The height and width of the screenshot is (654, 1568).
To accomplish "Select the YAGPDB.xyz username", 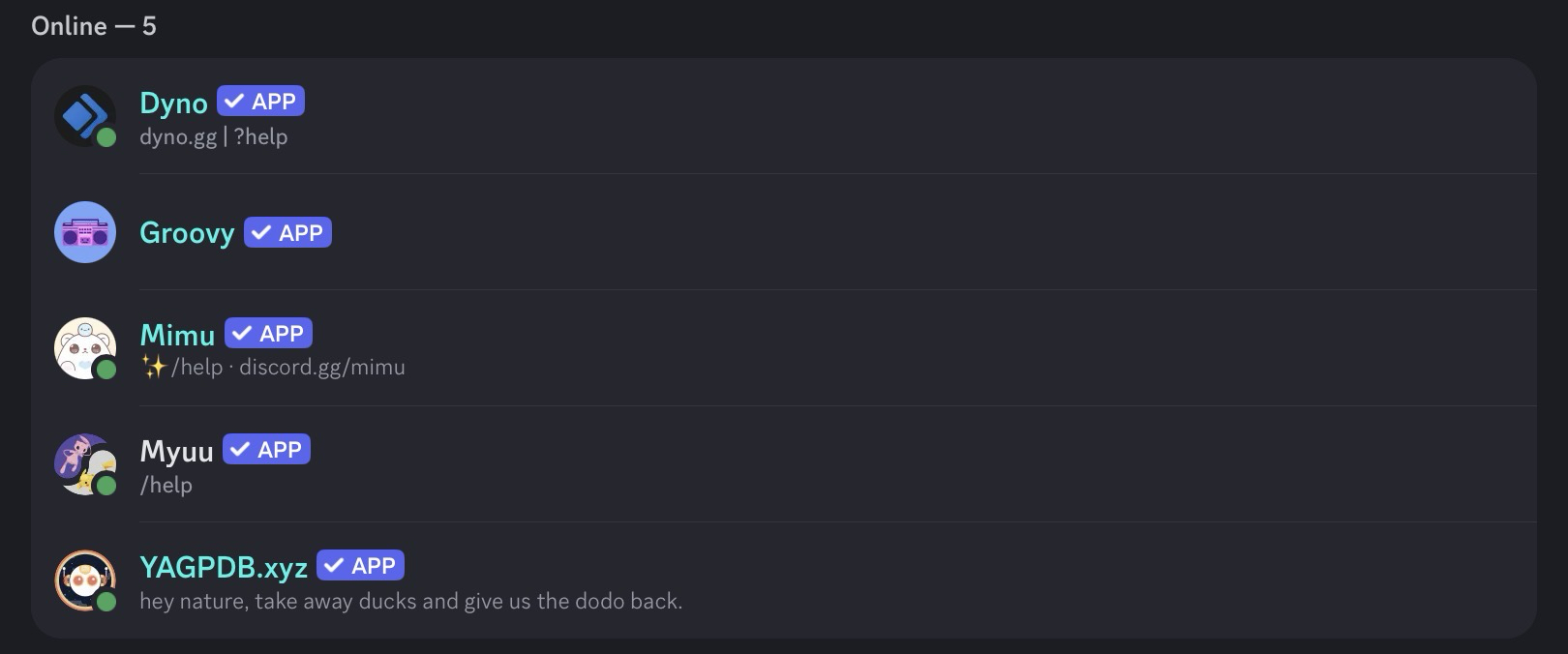I will 224,568.
